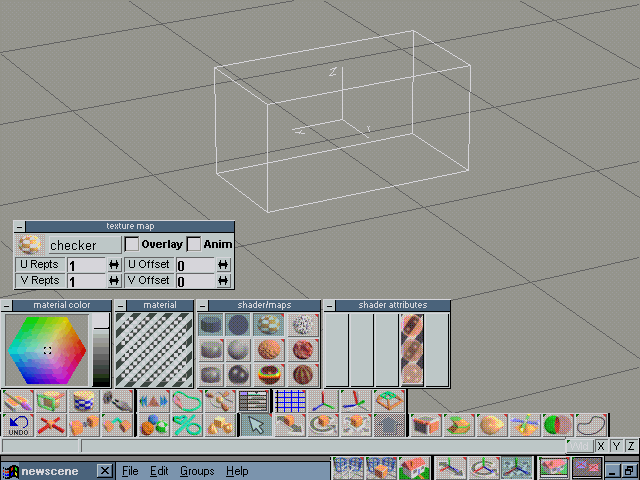The width and height of the screenshot is (640, 480).
Task: Click the checker texture map shader sphere
Action: 266,325
